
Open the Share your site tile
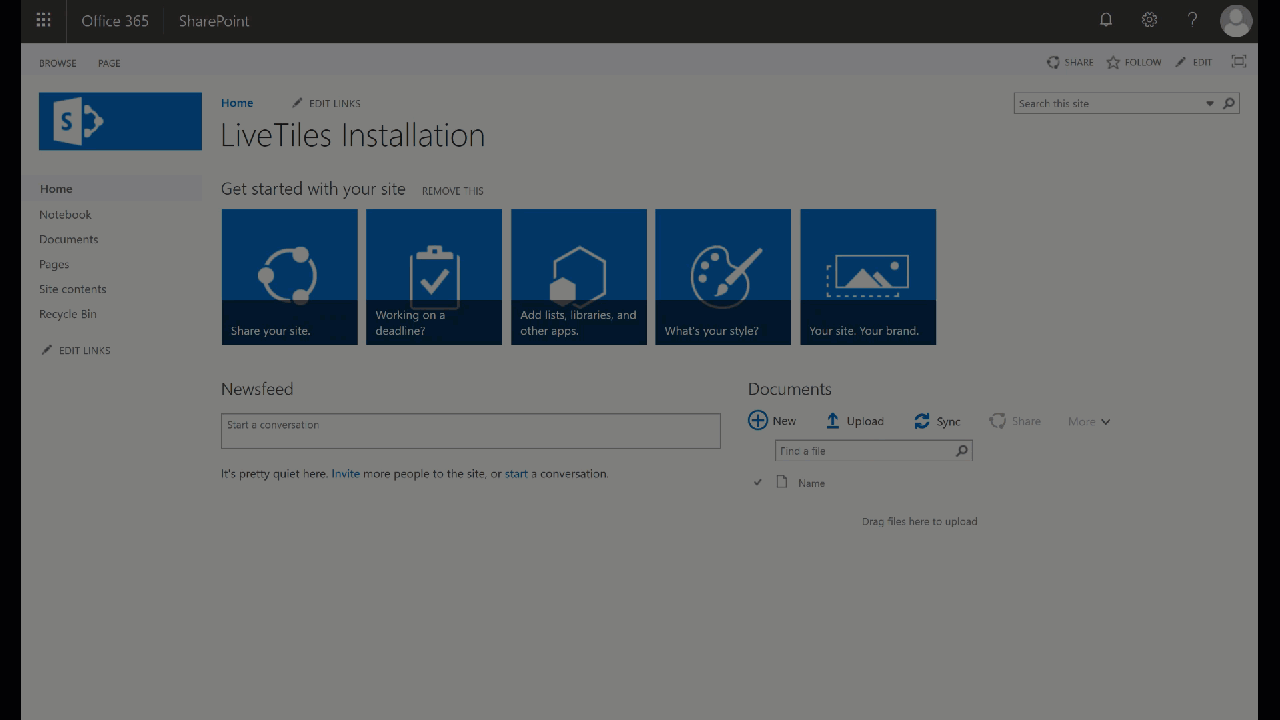point(290,277)
